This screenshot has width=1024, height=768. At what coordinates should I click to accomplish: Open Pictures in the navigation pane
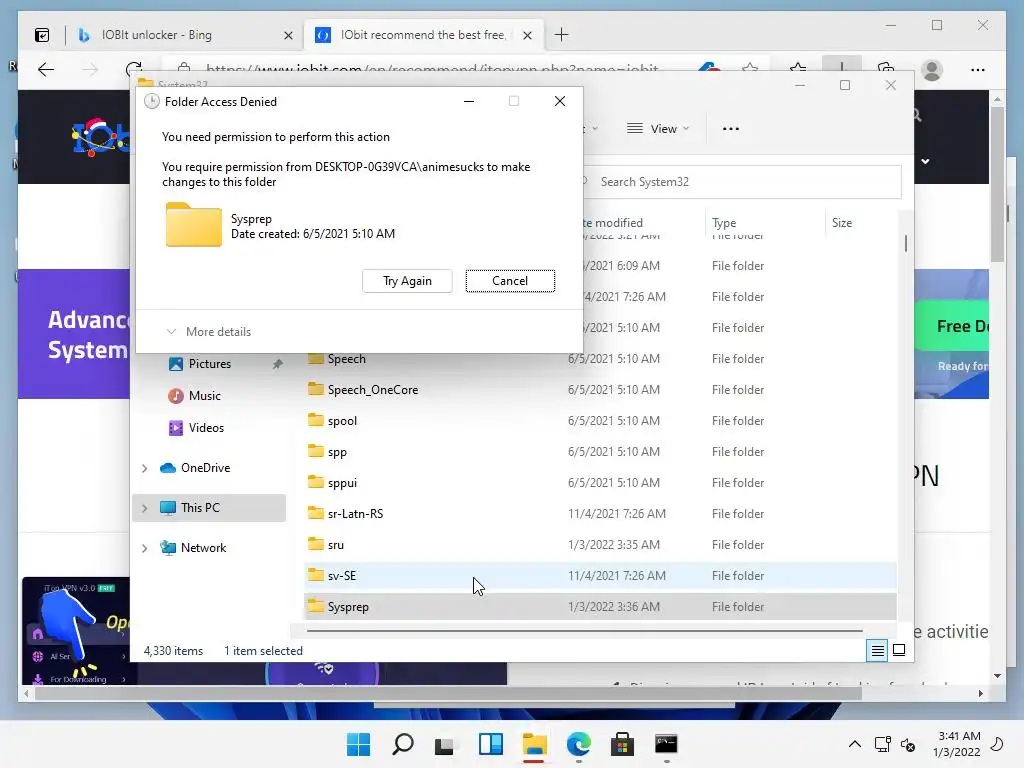pyautogui.click(x=210, y=364)
